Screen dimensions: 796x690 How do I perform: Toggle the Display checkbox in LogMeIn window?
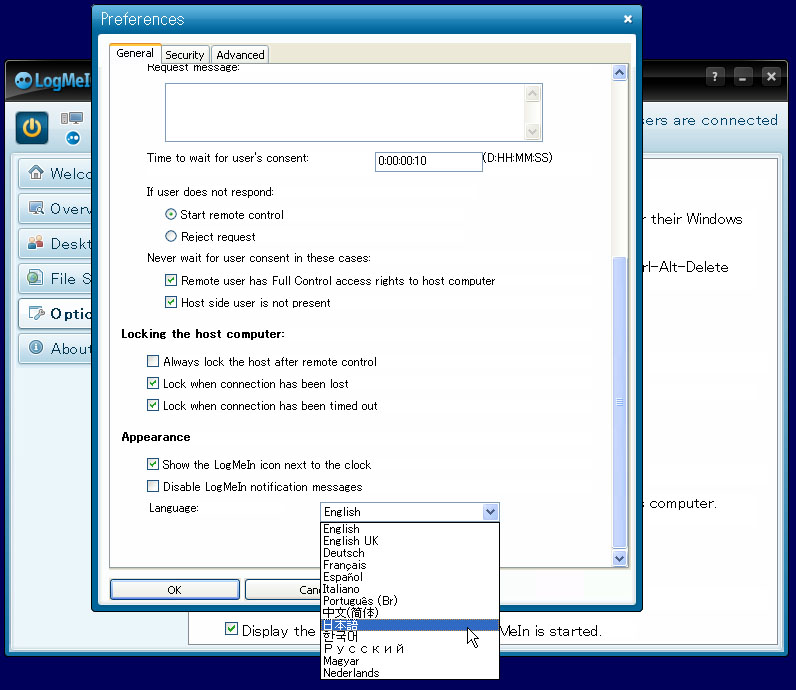[x=231, y=629]
